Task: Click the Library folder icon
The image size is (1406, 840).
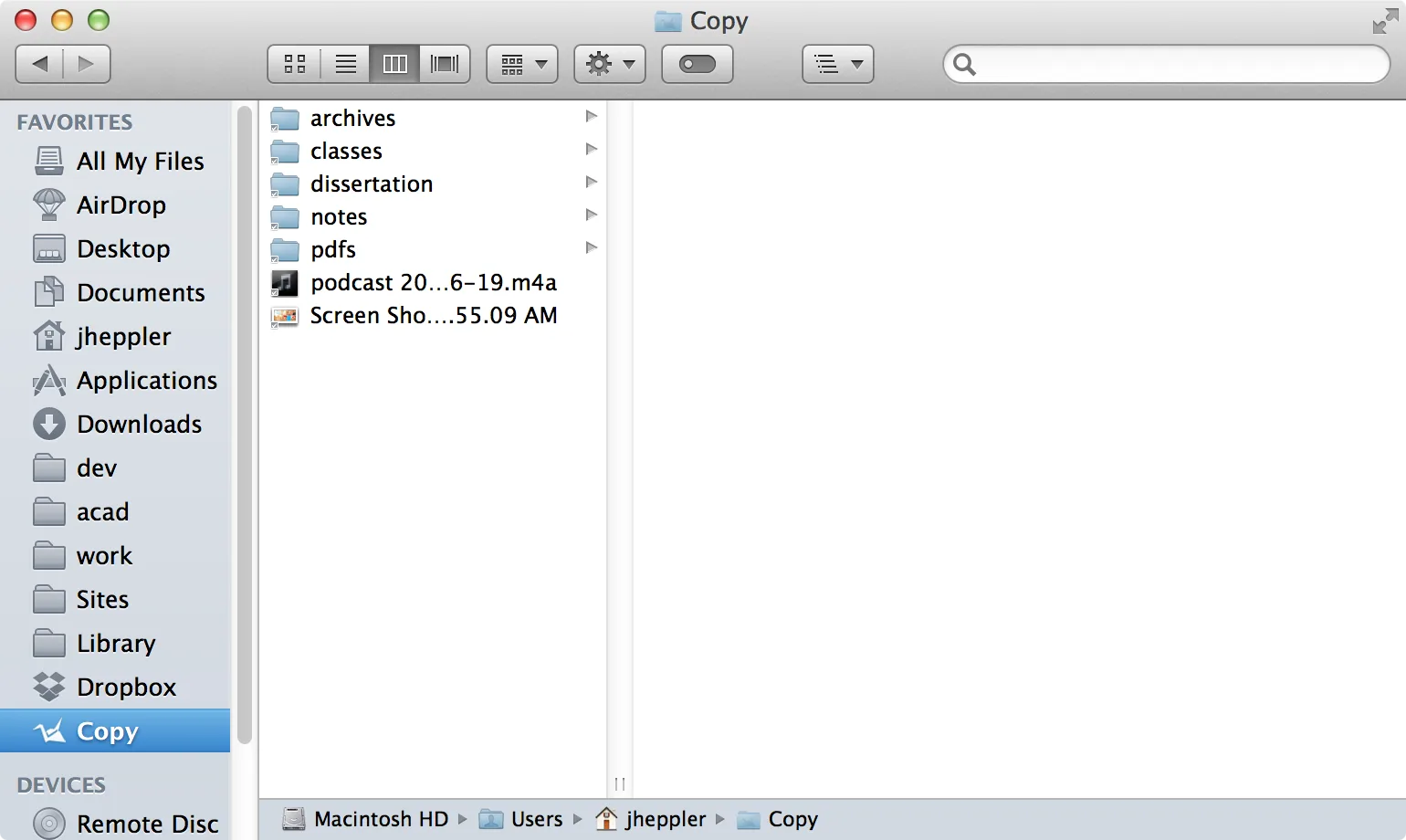Action: (x=49, y=643)
